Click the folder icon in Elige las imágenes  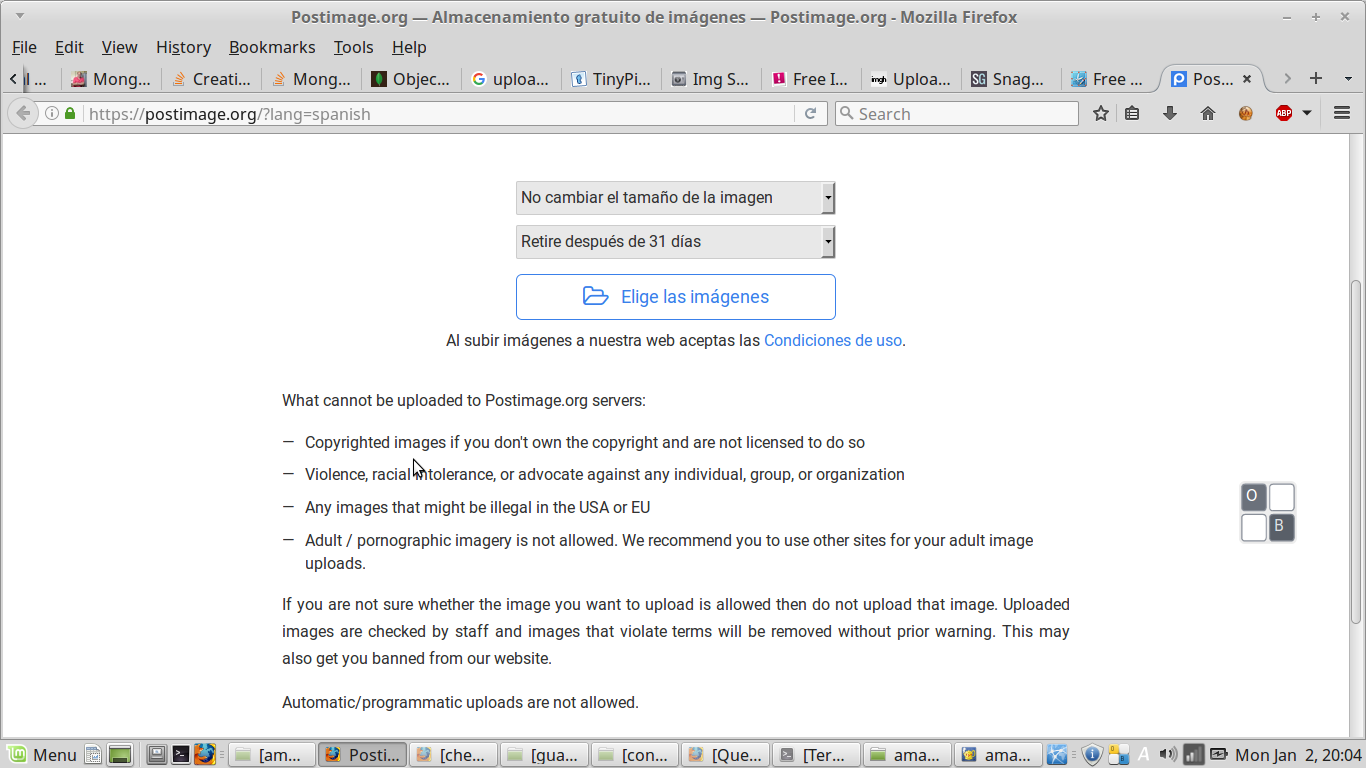click(x=596, y=296)
